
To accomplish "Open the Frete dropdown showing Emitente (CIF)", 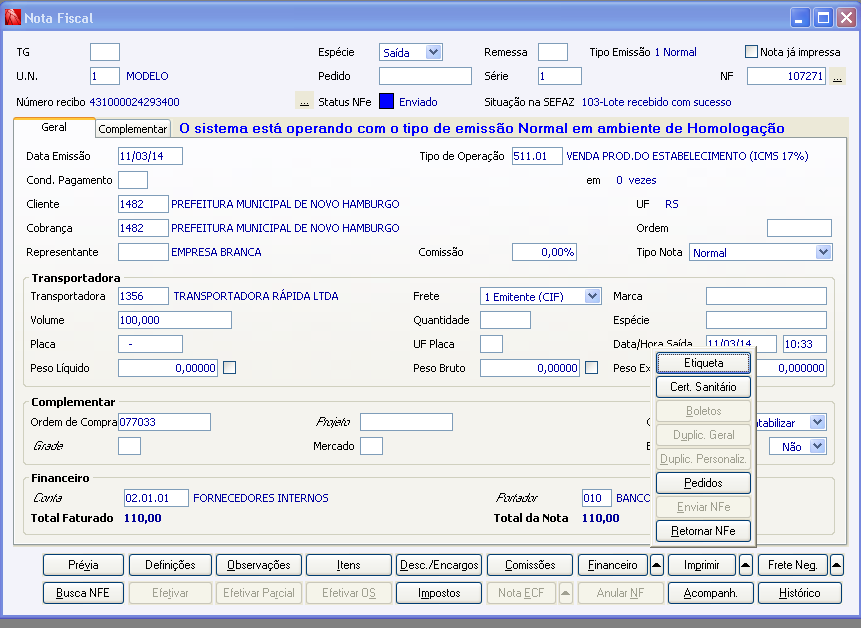I will coord(592,296).
